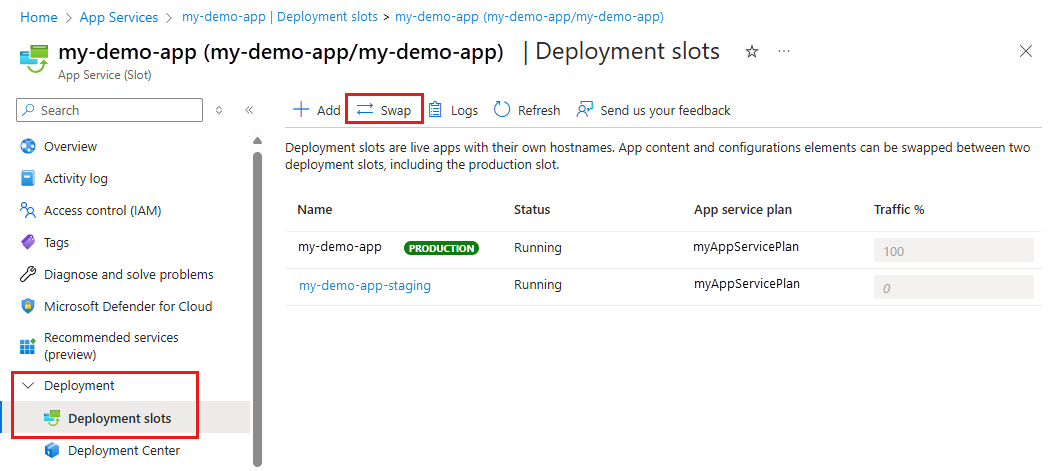Viewport: 1062px width, 471px height.
Task: Open Diagnose and solve problems
Action: pyautogui.click(x=129, y=274)
